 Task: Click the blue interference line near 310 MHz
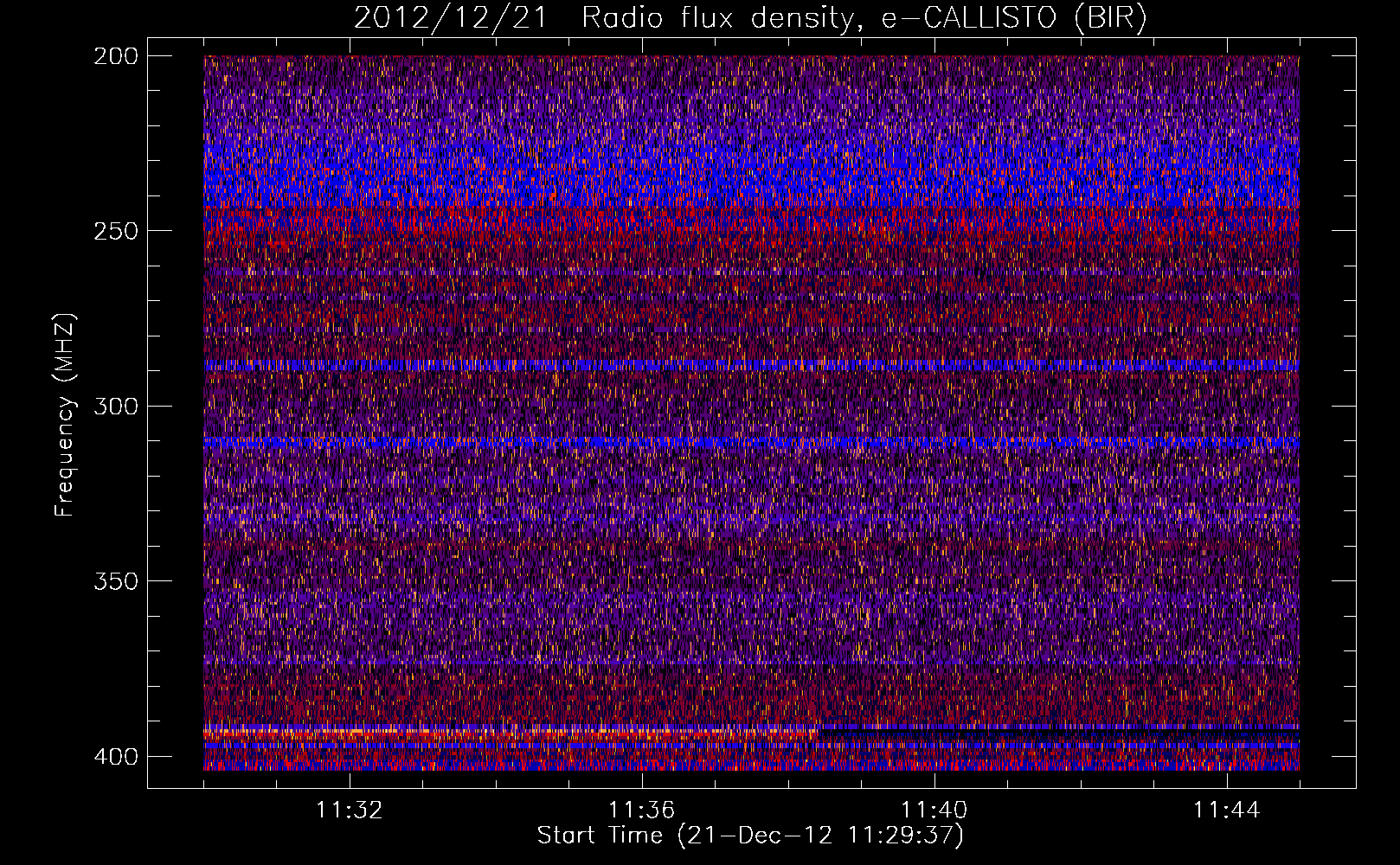(751, 442)
